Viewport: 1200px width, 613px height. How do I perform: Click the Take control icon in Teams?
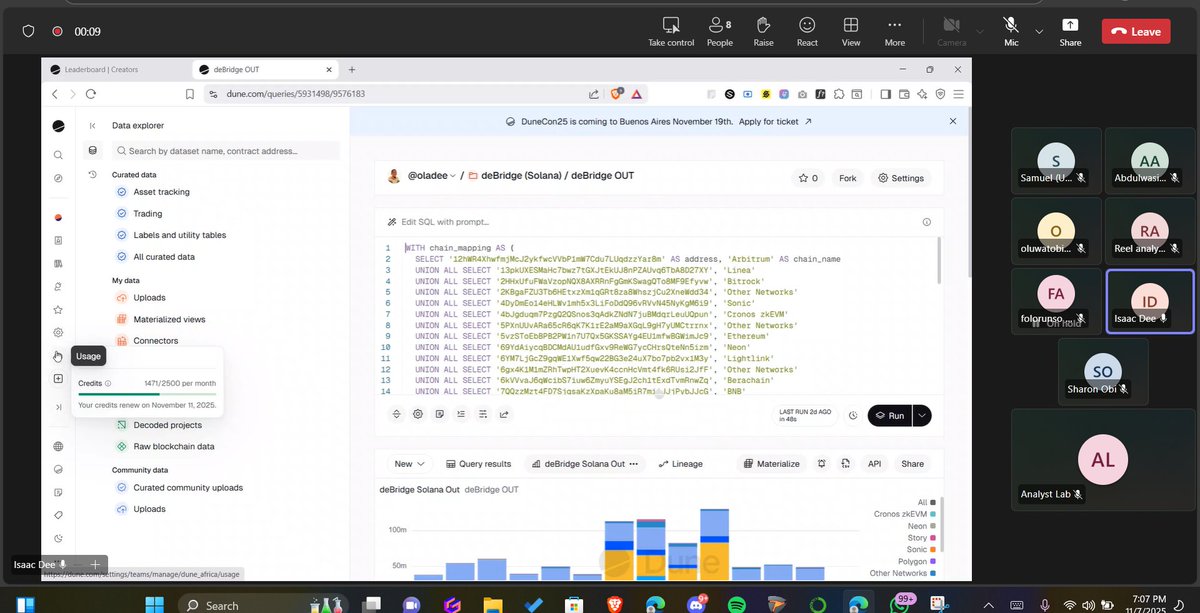[671, 24]
